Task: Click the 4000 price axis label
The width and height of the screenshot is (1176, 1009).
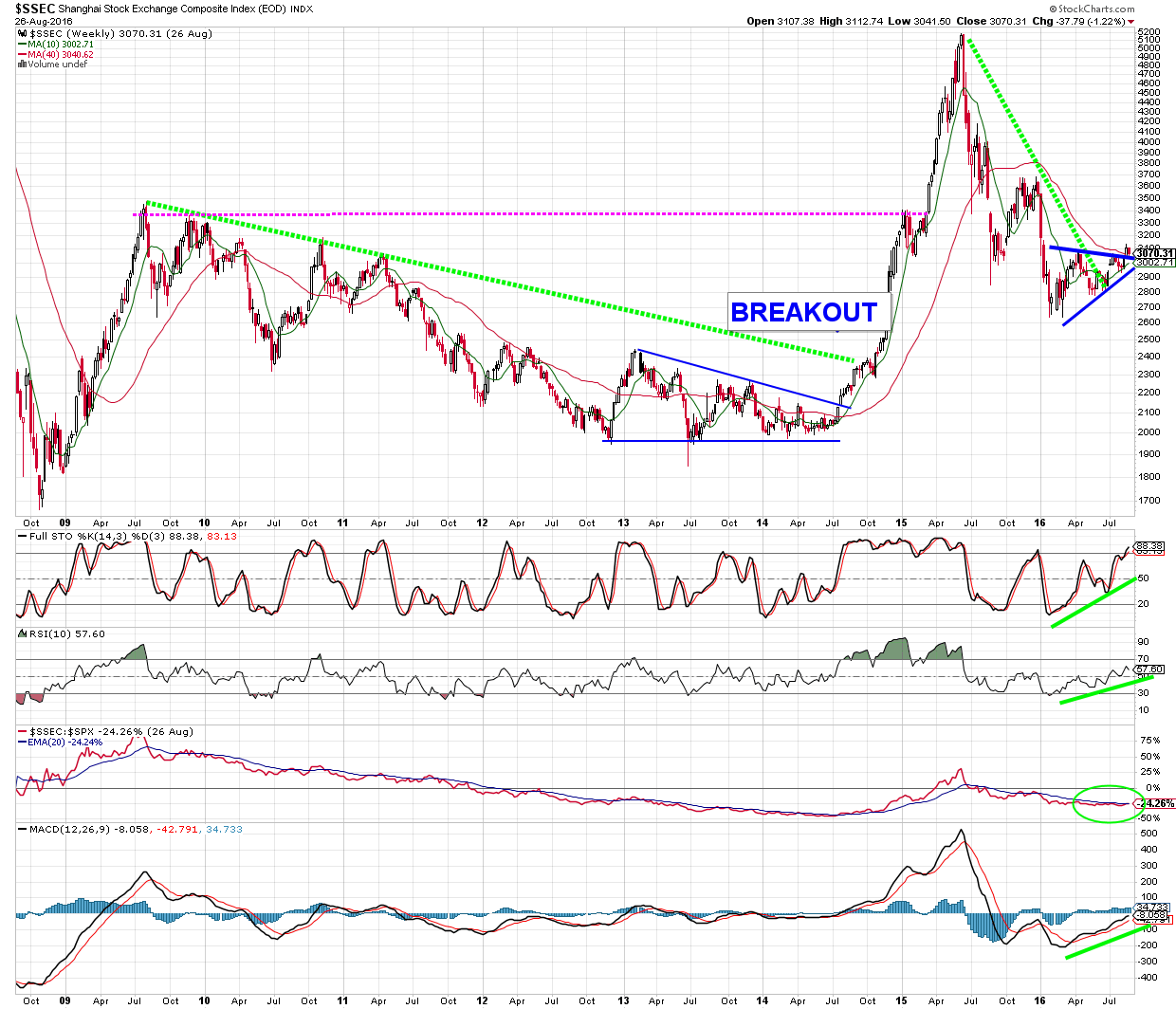Action: [x=1148, y=142]
